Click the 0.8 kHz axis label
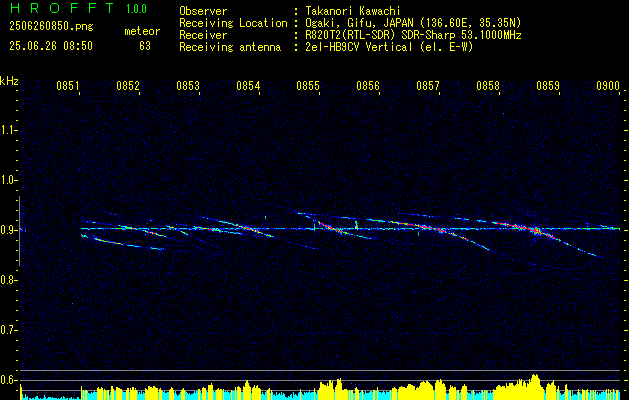This screenshot has width=629, height=400. [x=8, y=280]
